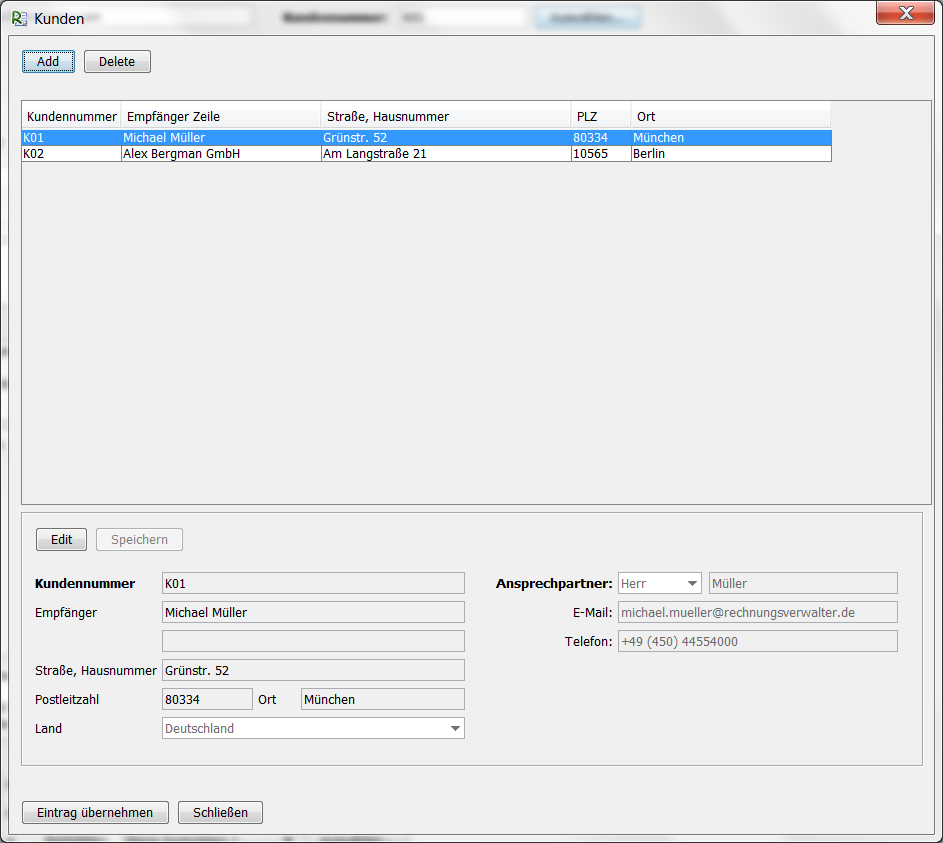The image size is (943, 843).
Task: Click the Postleitzahl field with 80334
Action: (207, 700)
